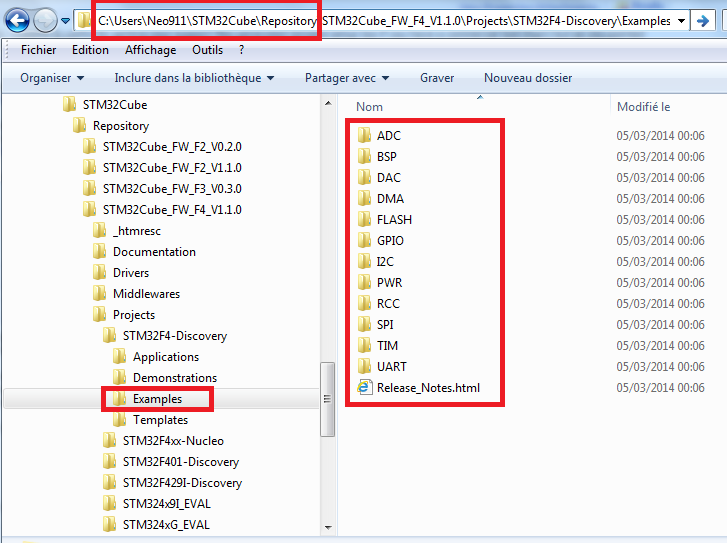Click the UART modified date cell

click(x=660, y=366)
